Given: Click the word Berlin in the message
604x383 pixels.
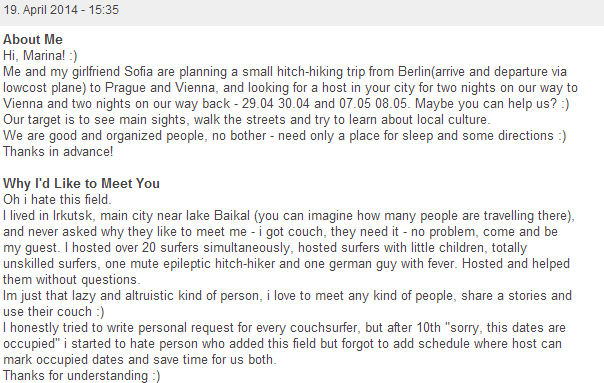Looking at the screenshot, I should tap(414, 72).
